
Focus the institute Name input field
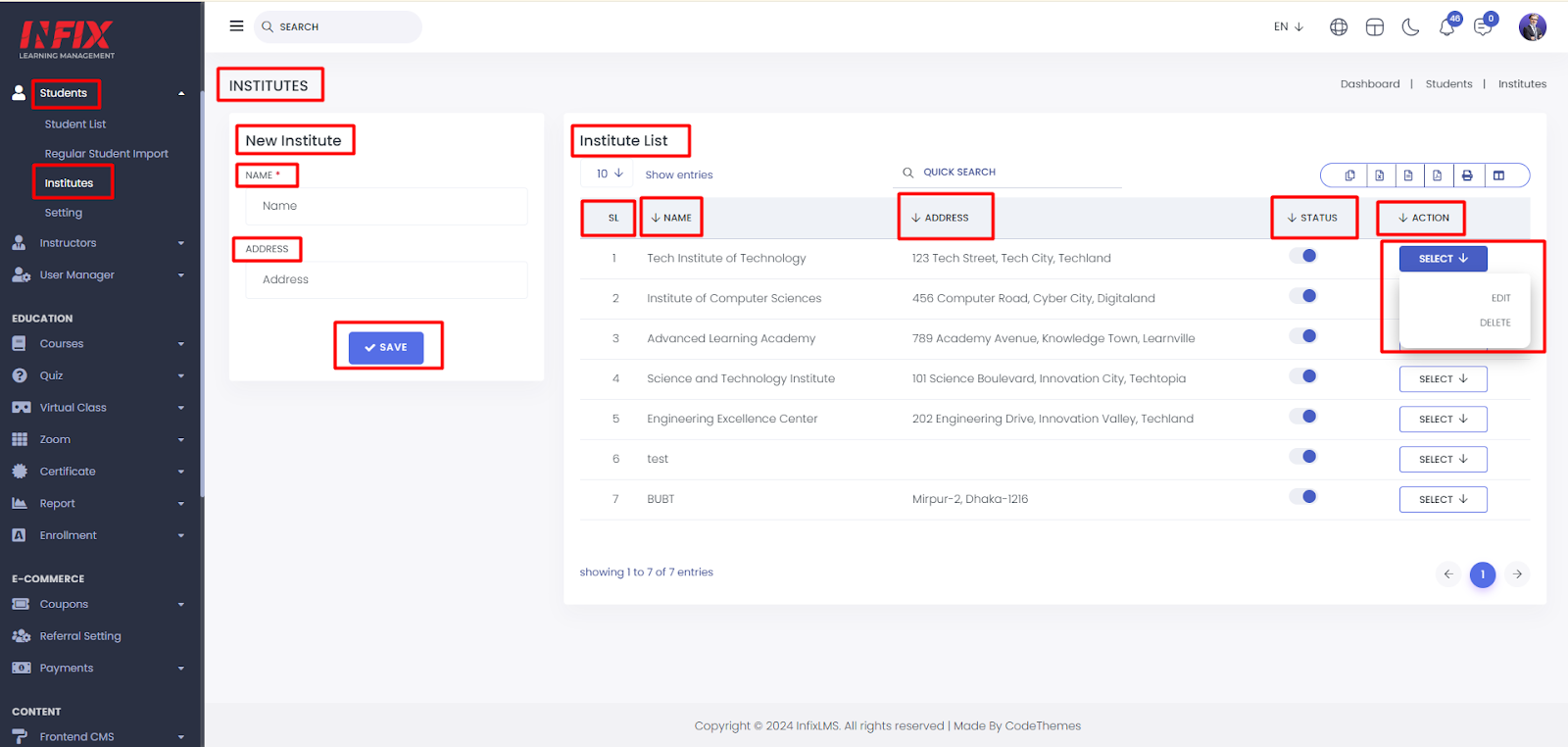(386, 206)
